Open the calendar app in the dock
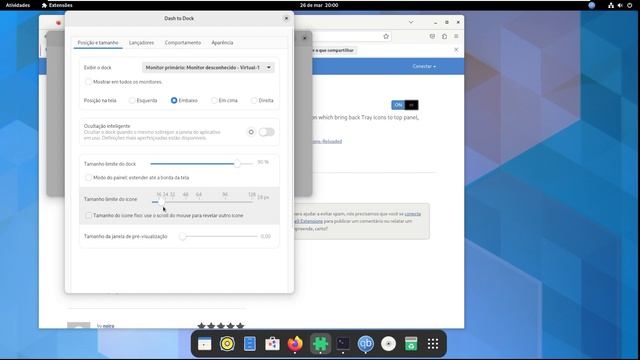Image resolution: width=640 pixels, height=360 pixels. [204, 344]
